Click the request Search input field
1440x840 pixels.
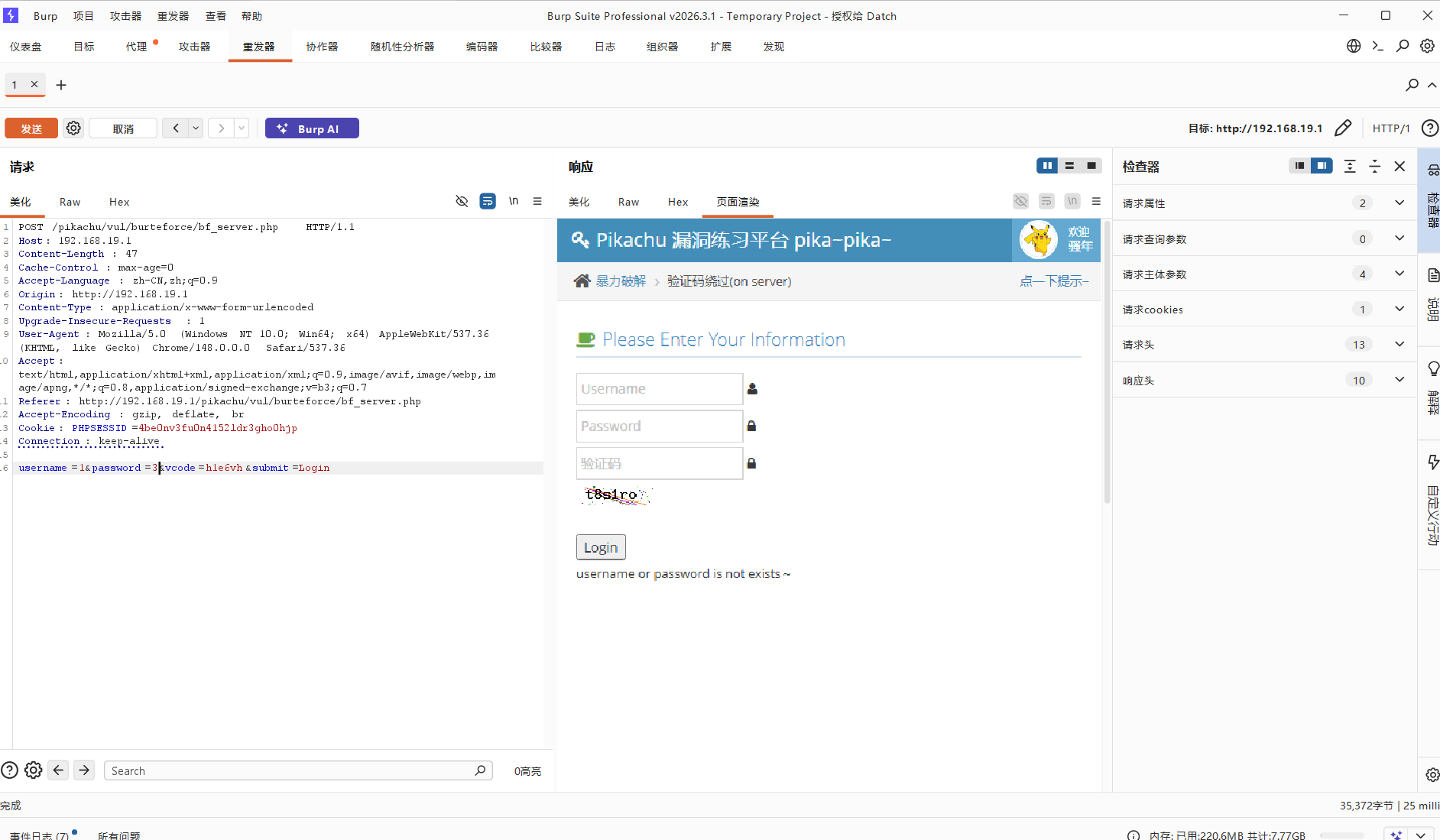[x=298, y=770]
